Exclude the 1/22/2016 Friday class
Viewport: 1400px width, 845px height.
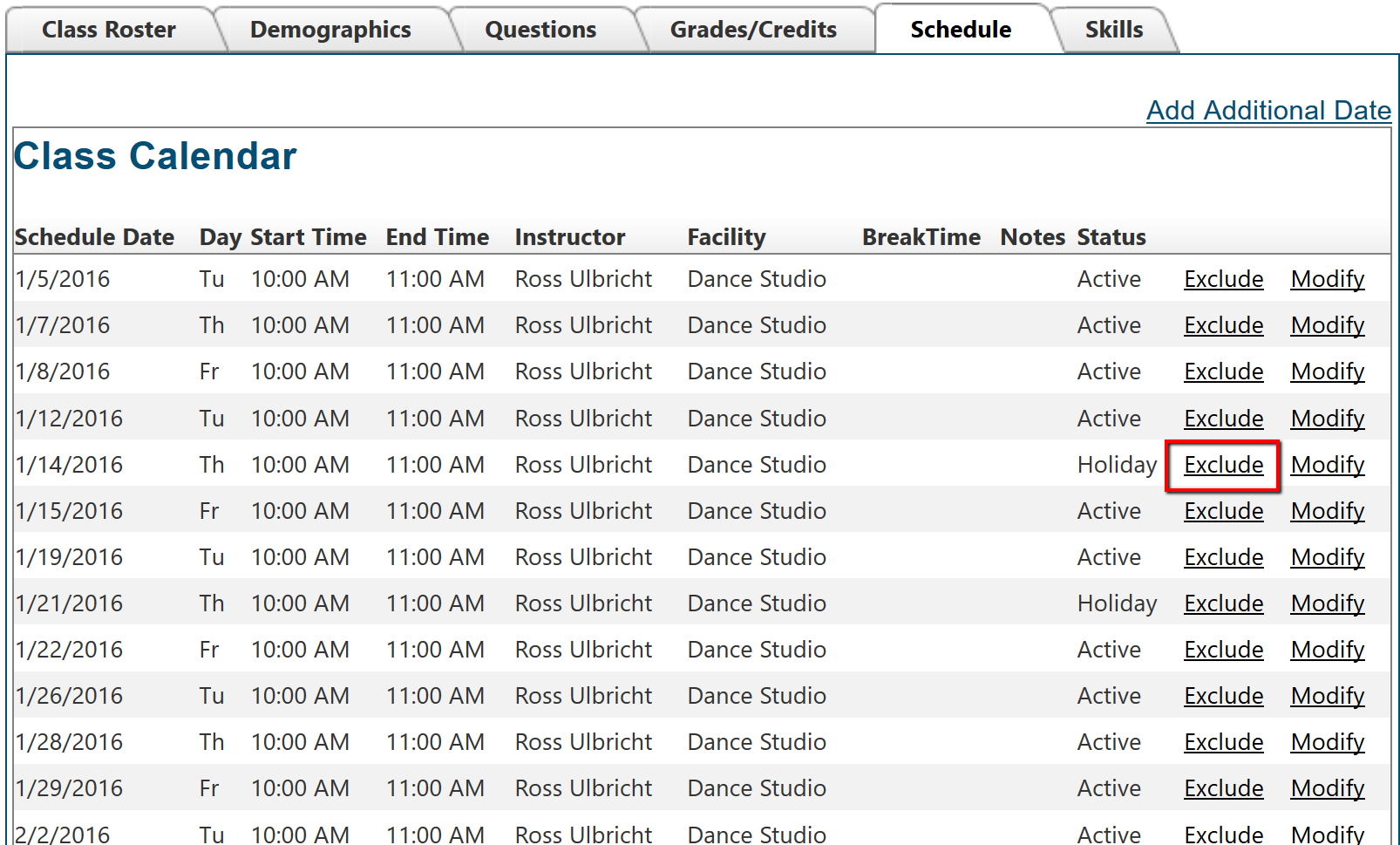click(x=1223, y=650)
